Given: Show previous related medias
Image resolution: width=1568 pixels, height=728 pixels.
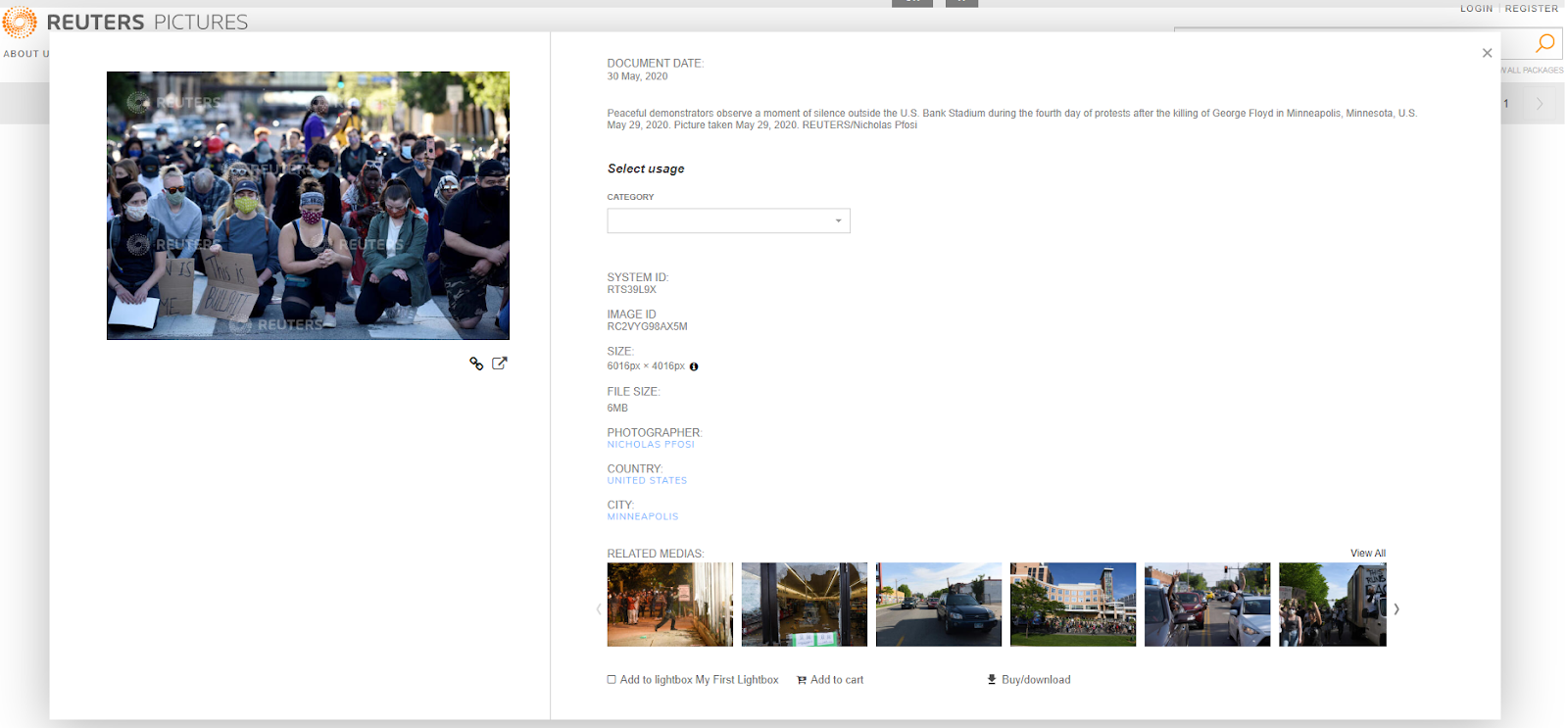Looking at the screenshot, I should tap(599, 608).
